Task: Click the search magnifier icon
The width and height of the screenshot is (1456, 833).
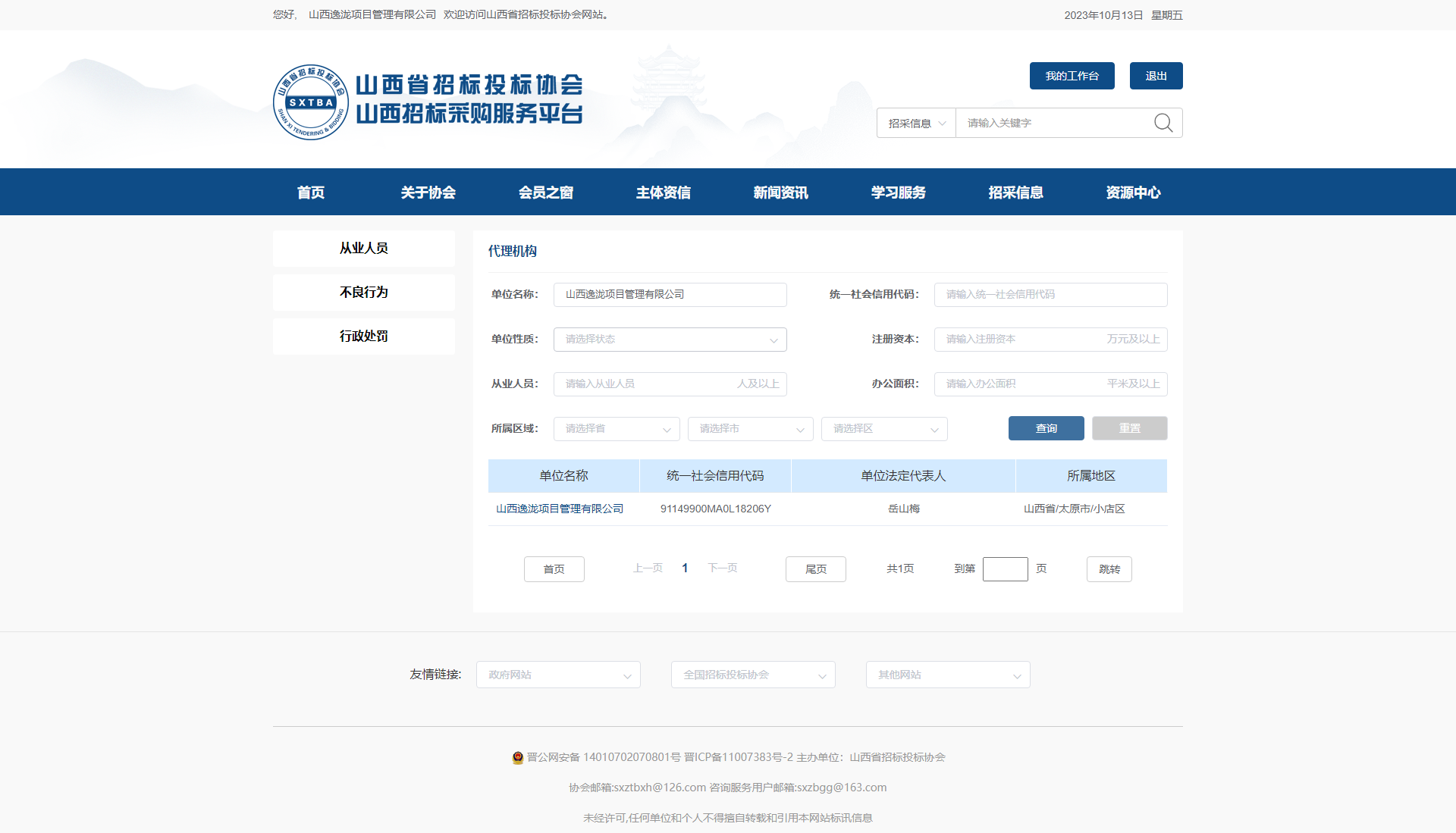Action: click(x=1163, y=123)
